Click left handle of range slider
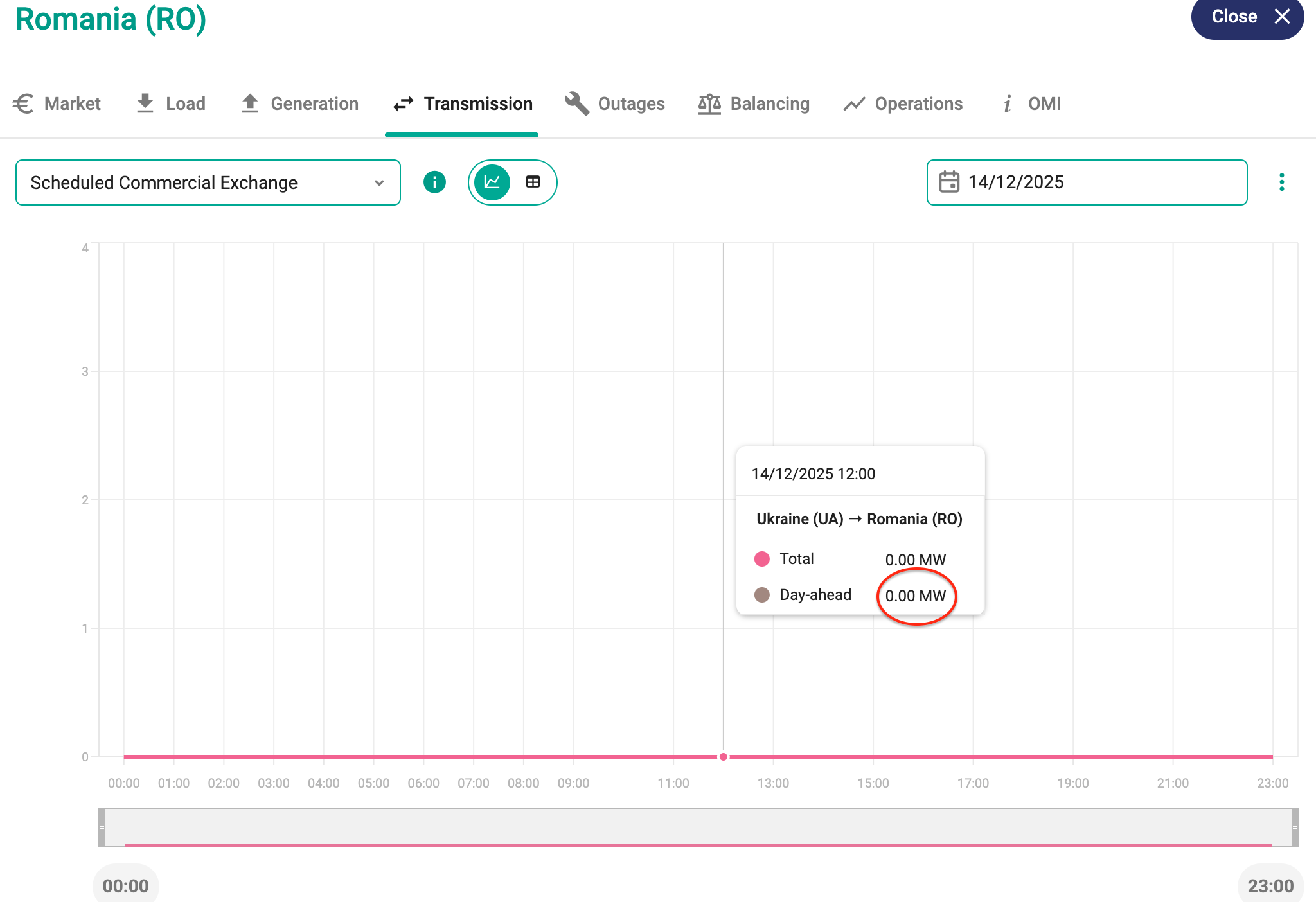1316x902 pixels. [x=102, y=827]
